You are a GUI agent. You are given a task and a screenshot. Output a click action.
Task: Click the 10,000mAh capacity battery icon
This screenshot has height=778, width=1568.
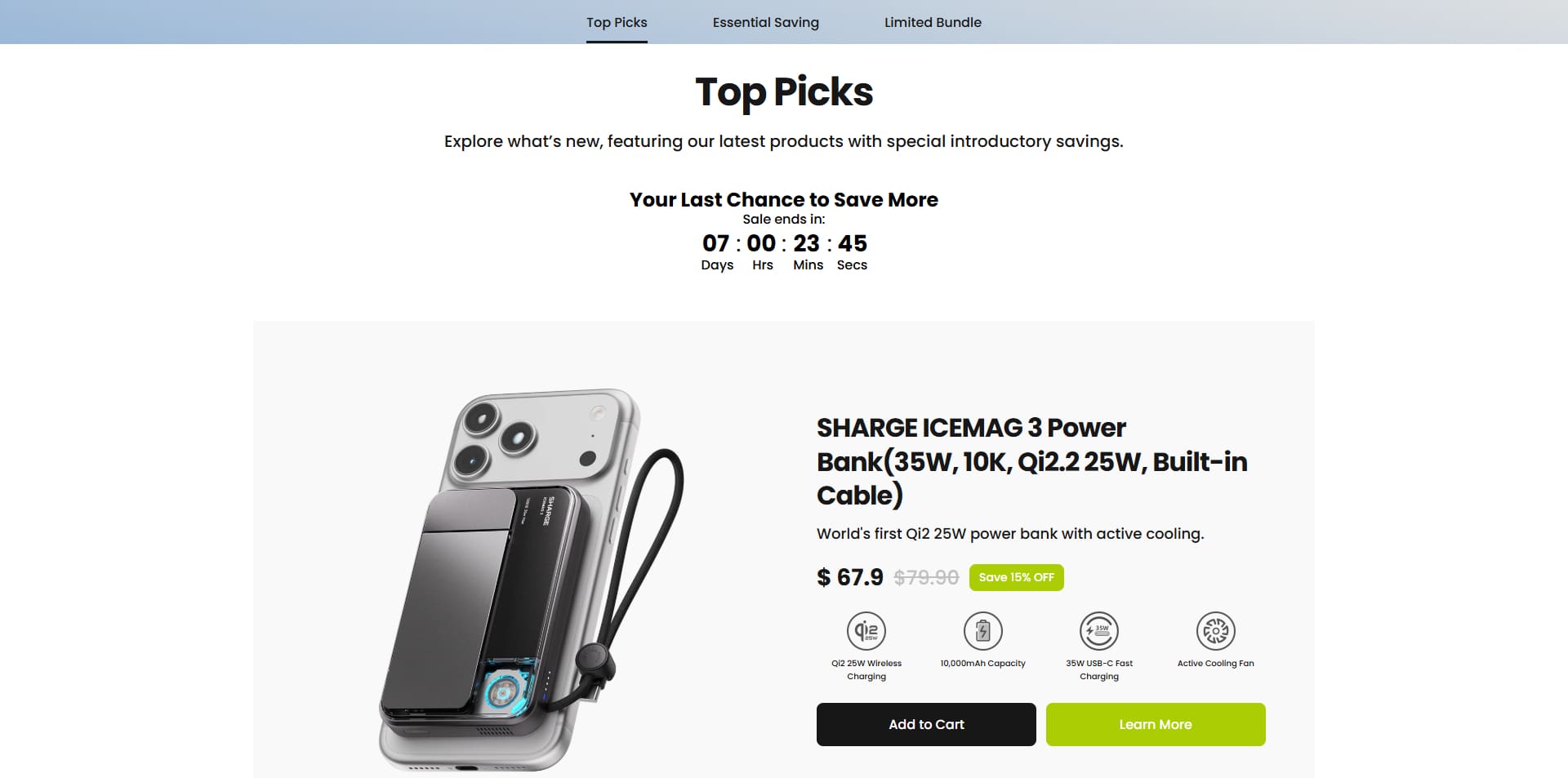983,631
